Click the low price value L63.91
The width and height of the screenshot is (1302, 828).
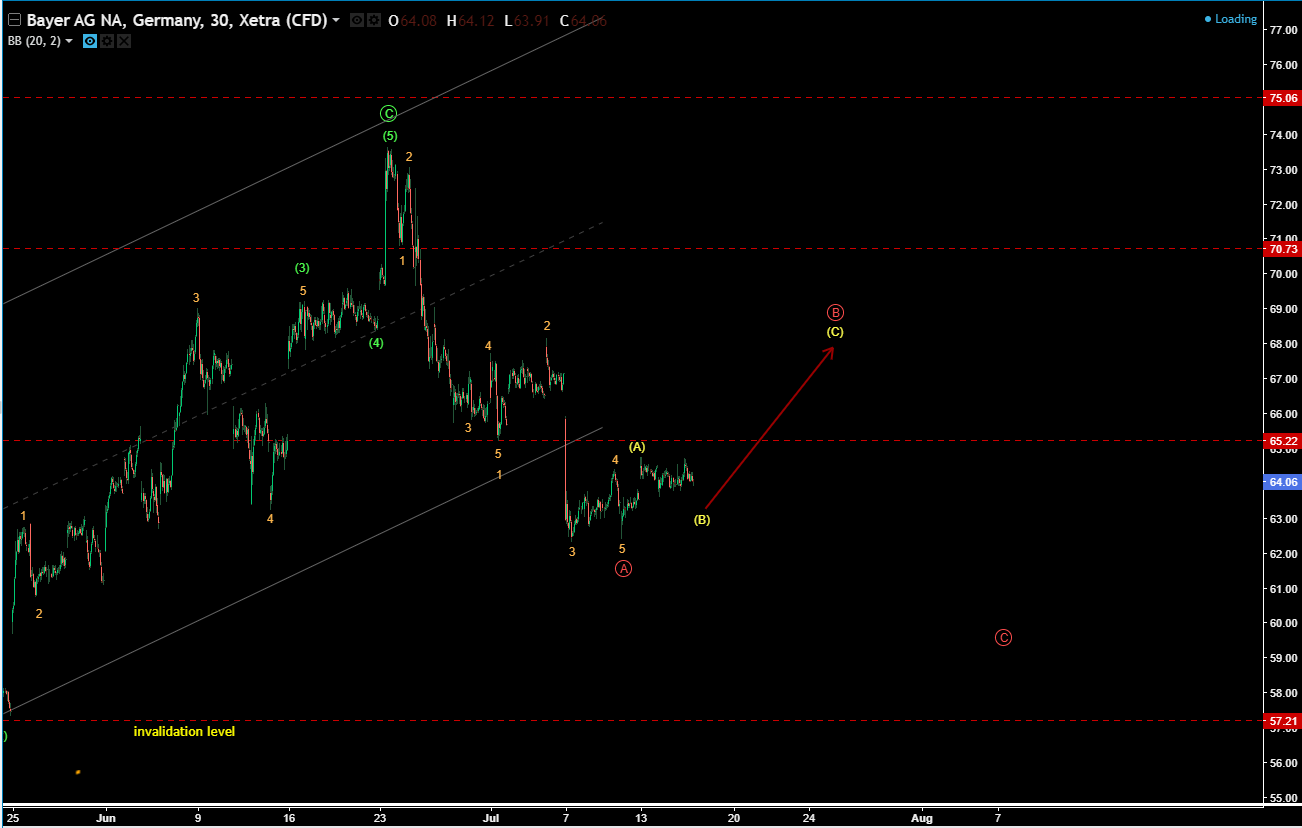point(527,21)
